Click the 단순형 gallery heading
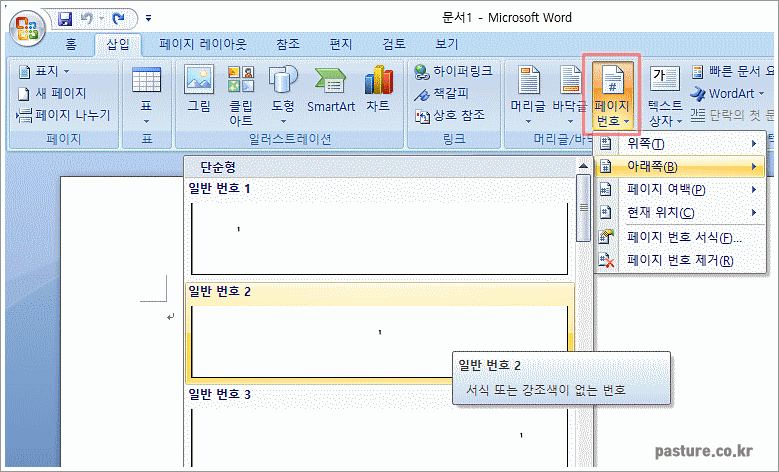The image size is (779, 472). click(218, 167)
